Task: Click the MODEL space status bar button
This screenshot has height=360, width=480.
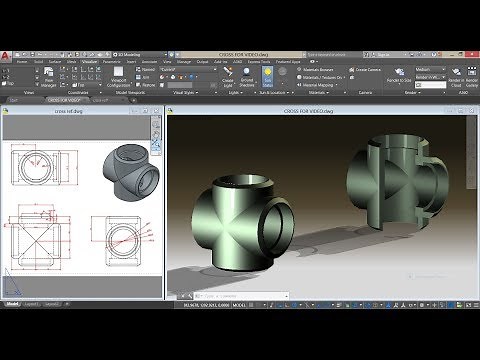Action: coord(239,305)
